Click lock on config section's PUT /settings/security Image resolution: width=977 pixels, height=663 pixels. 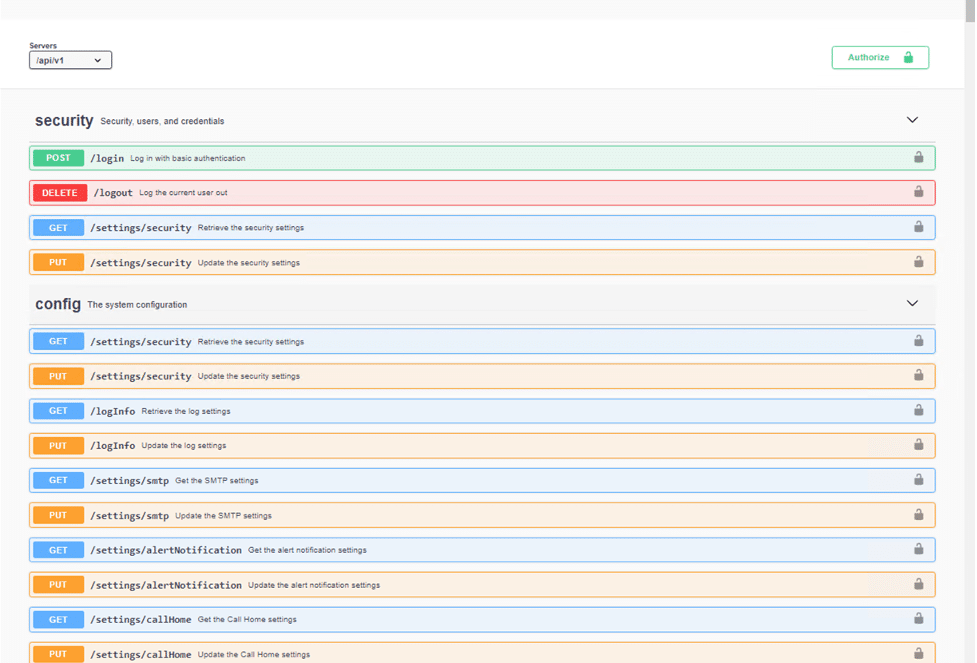[x=918, y=374]
